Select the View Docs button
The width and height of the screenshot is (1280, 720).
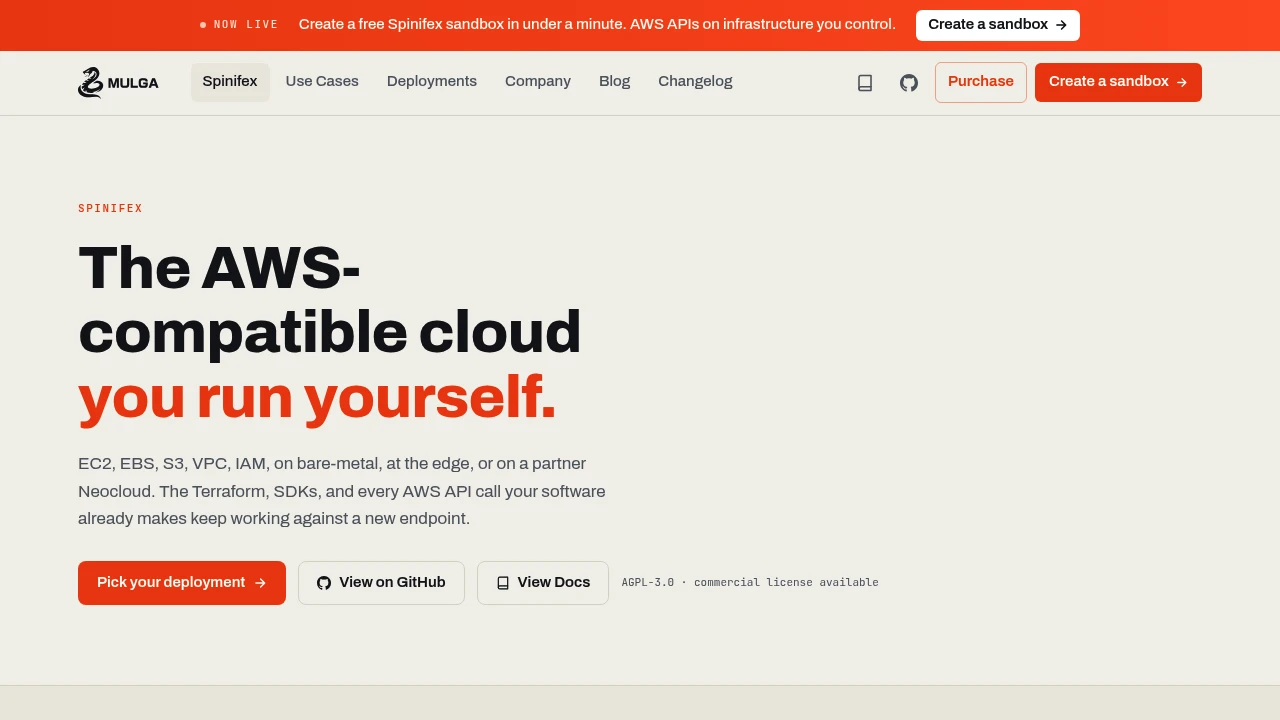(543, 583)
